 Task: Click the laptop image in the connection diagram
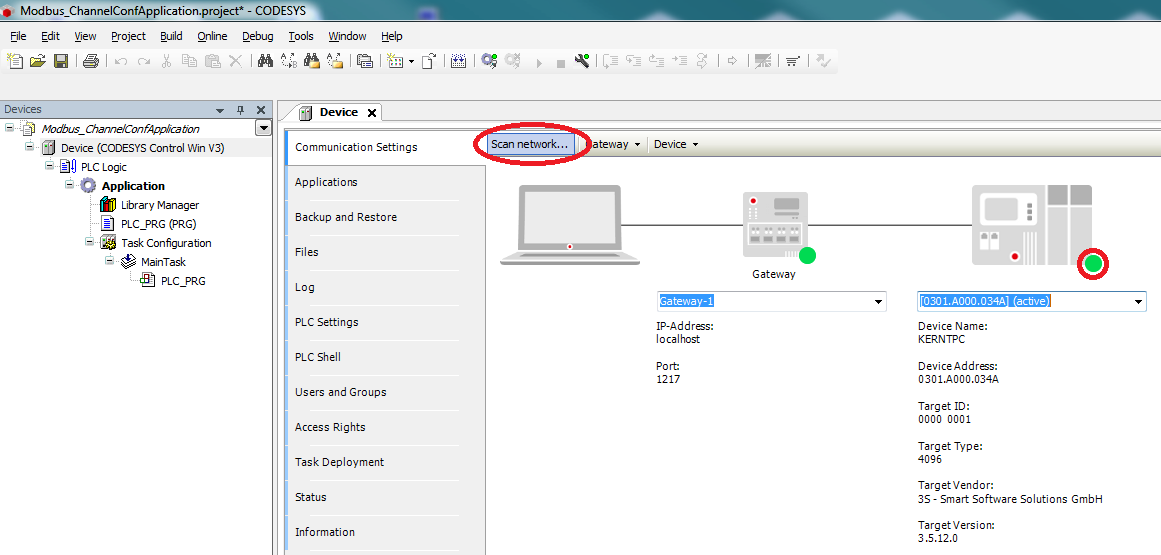tap(569, 225)
